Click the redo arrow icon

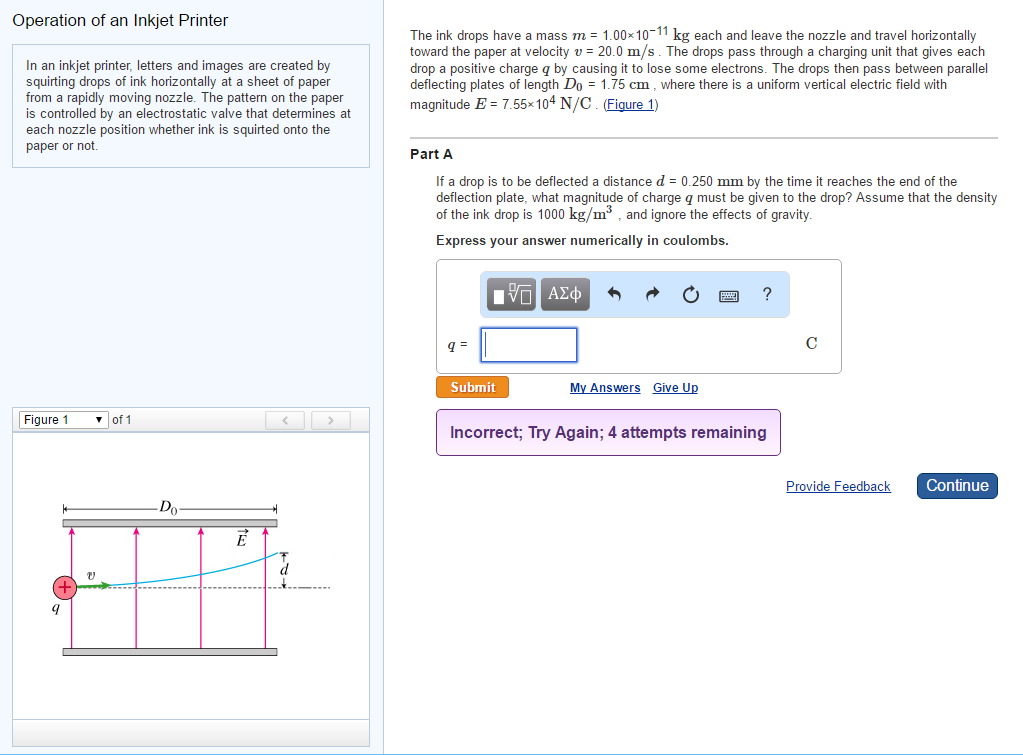pyautogui.click(x=652, y=294)
